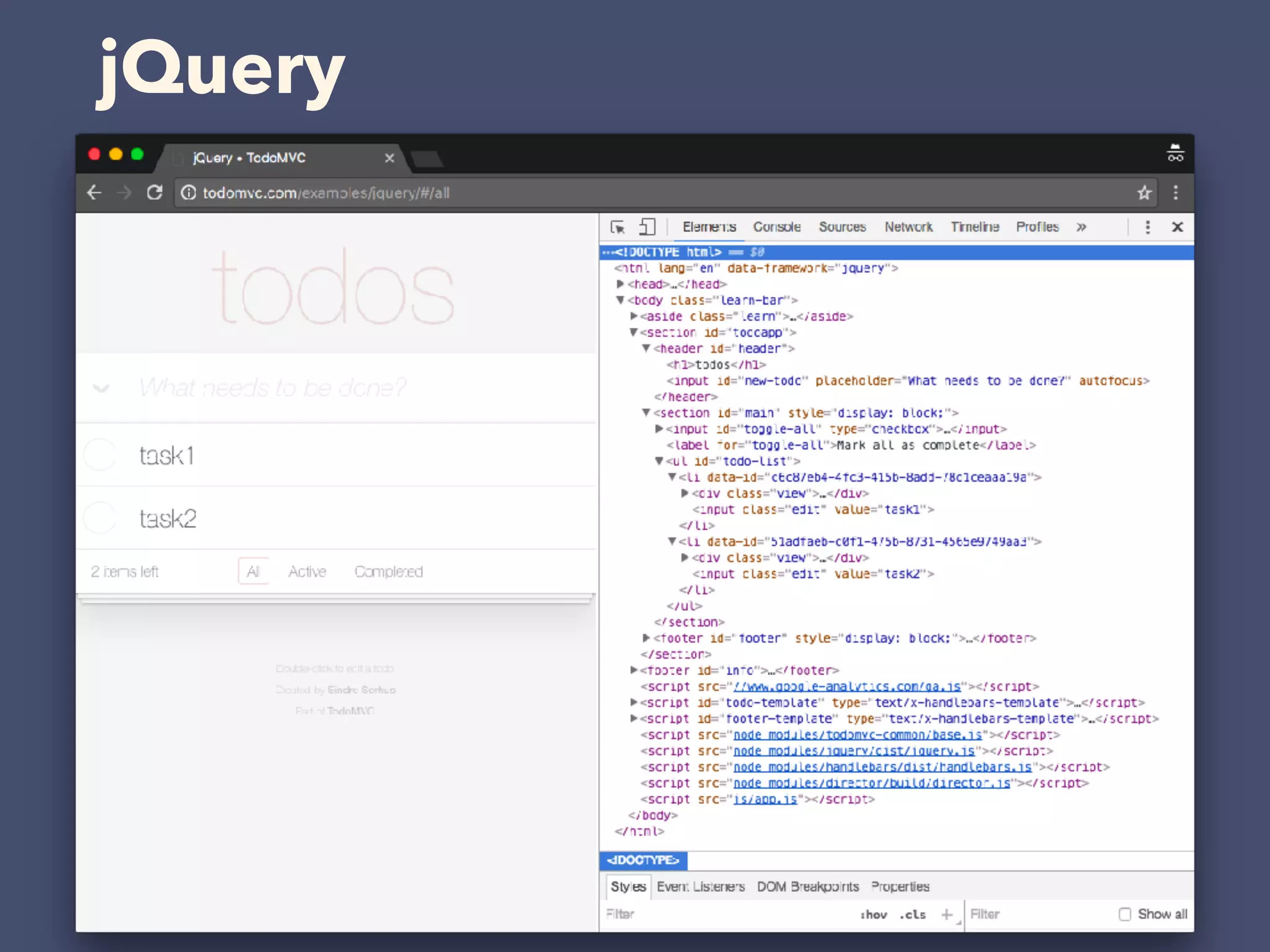1270x952 pixels.
Task: Click the browser forward arrow
Action: (124, 193)
